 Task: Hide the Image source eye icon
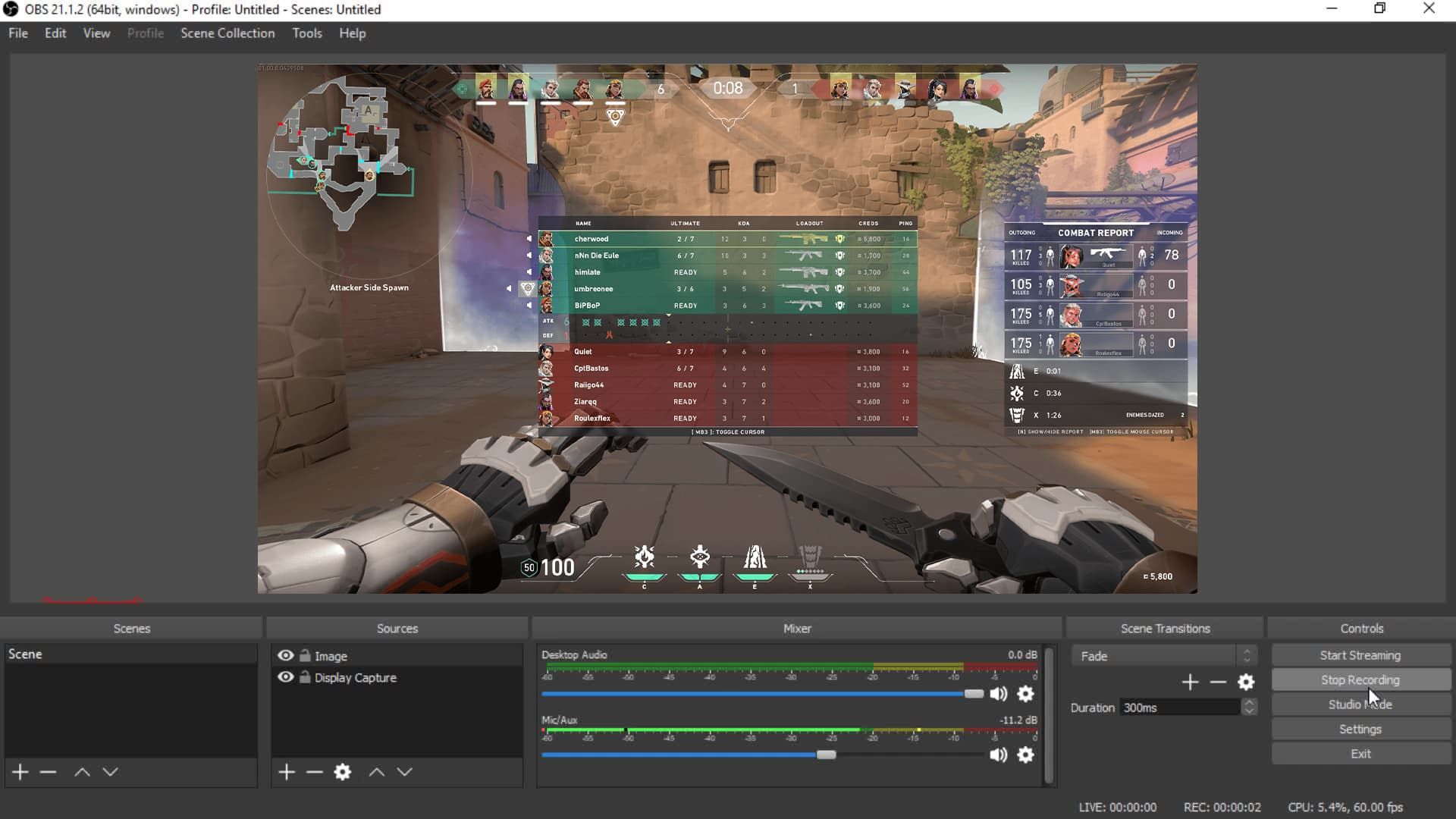[x=285, y=655]
